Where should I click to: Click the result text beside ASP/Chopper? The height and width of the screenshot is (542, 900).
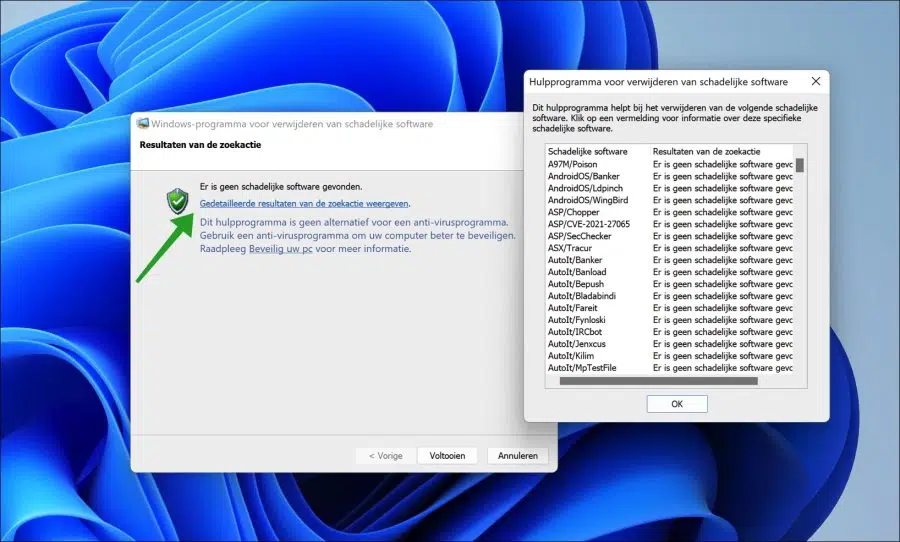point(723,212)
